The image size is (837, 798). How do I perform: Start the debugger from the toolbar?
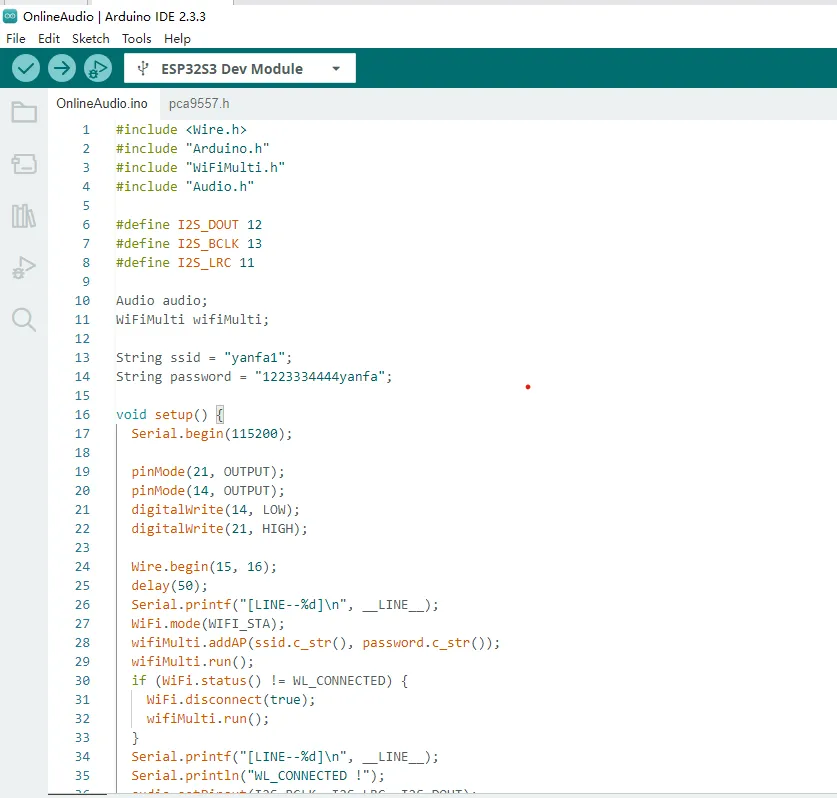click(x=98, y=68)
